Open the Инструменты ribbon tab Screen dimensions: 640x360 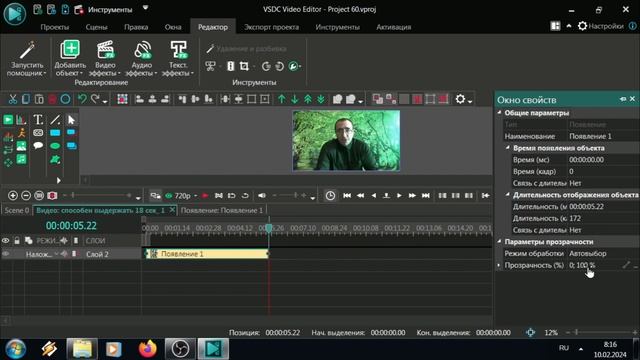point(337,27)
